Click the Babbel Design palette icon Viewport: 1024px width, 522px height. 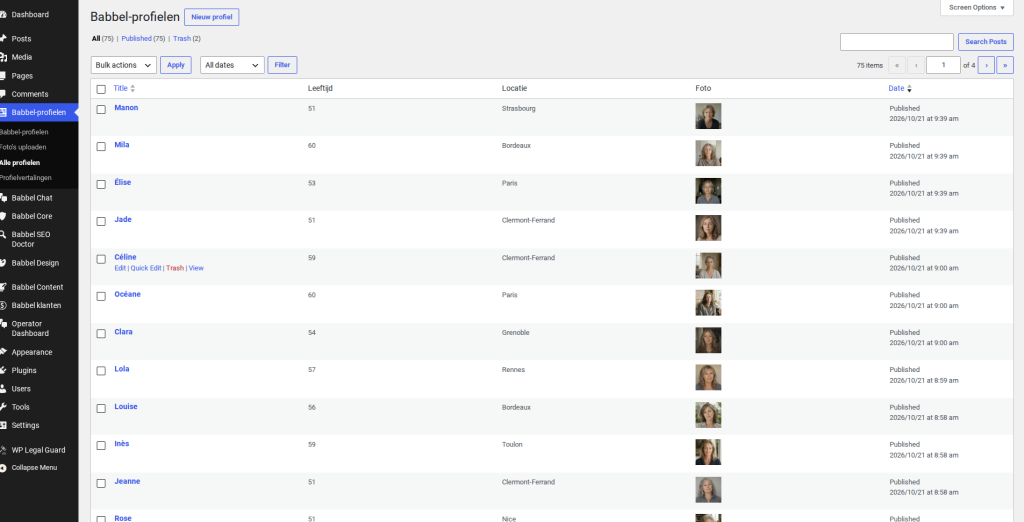[3, 263]
